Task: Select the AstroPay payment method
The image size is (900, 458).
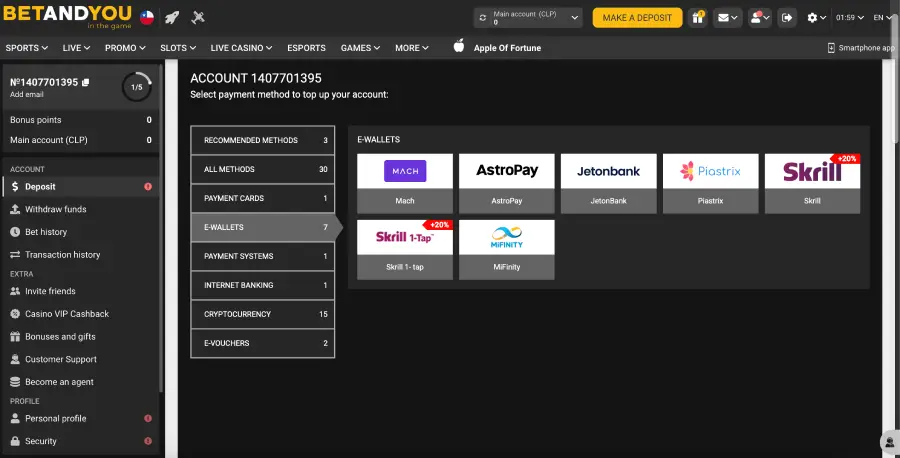Action: [x=507, y=183]
